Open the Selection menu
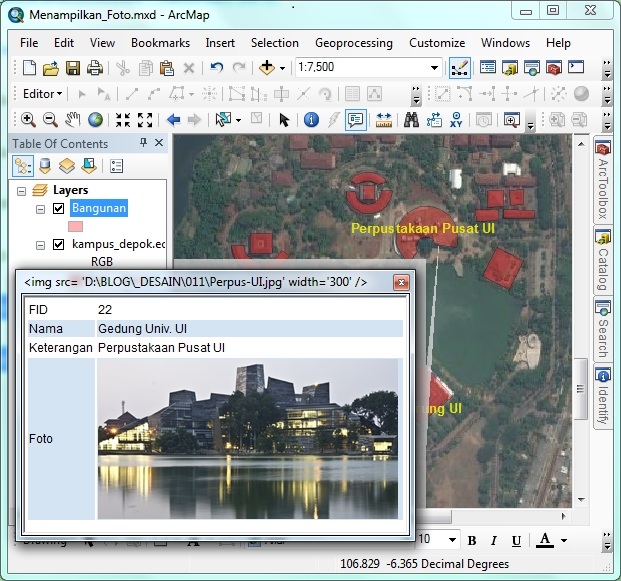Screen dimensions: 621x581 pos(274,43)
